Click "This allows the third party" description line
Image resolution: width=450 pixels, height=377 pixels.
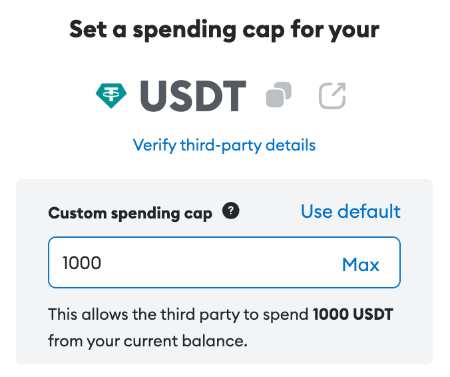click(x=221, y=314)
